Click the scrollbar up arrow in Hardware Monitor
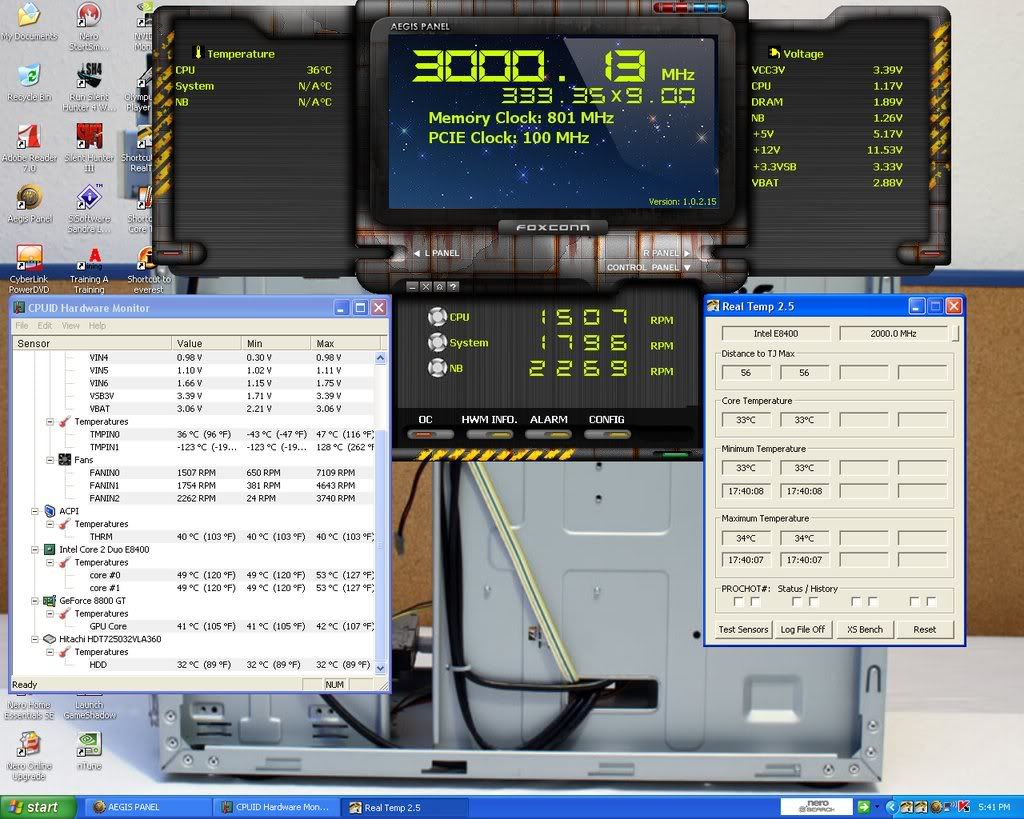 tap(381, 358)
